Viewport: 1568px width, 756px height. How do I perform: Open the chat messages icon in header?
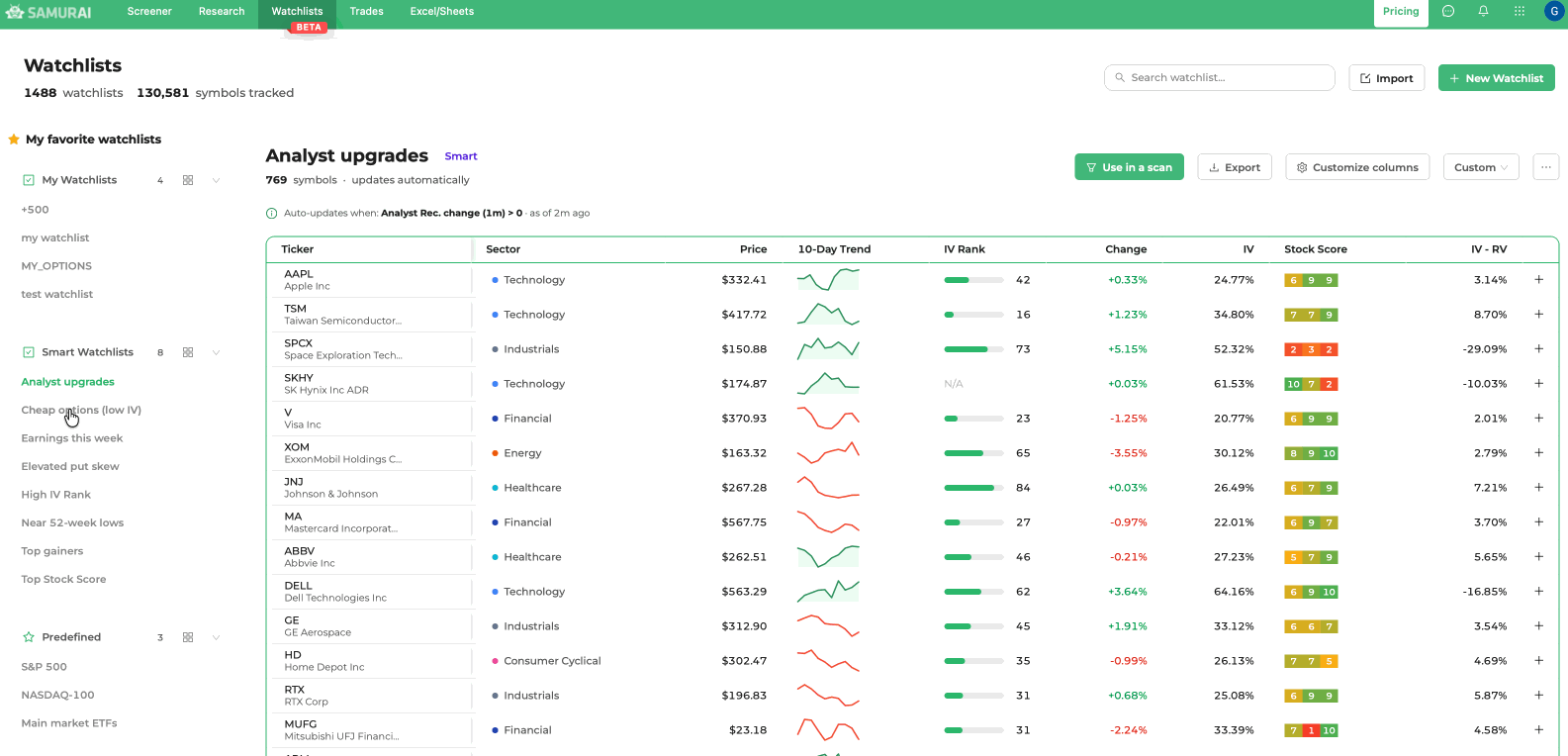pyautogui.click(x=1448, y=12)
